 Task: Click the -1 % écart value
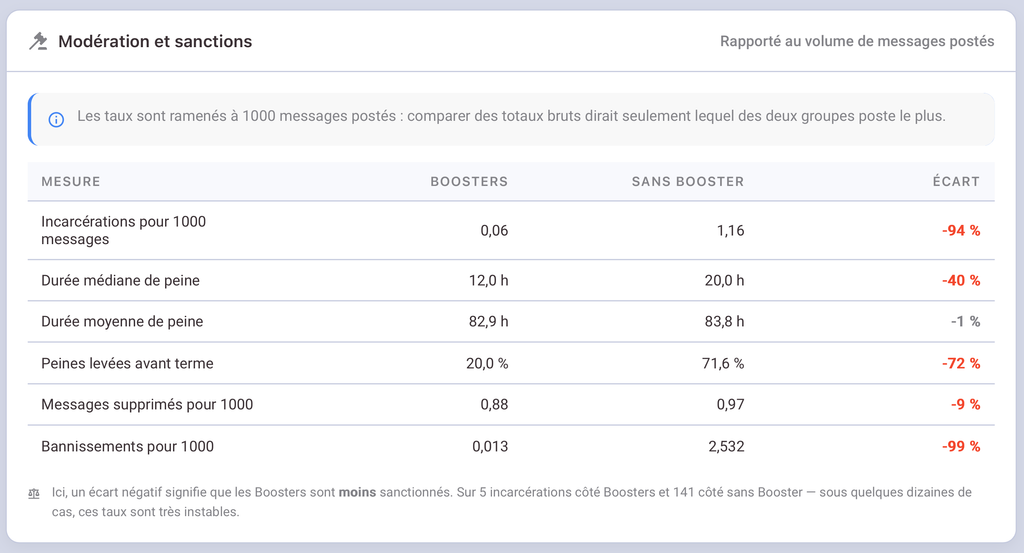(x=965, y=321)
